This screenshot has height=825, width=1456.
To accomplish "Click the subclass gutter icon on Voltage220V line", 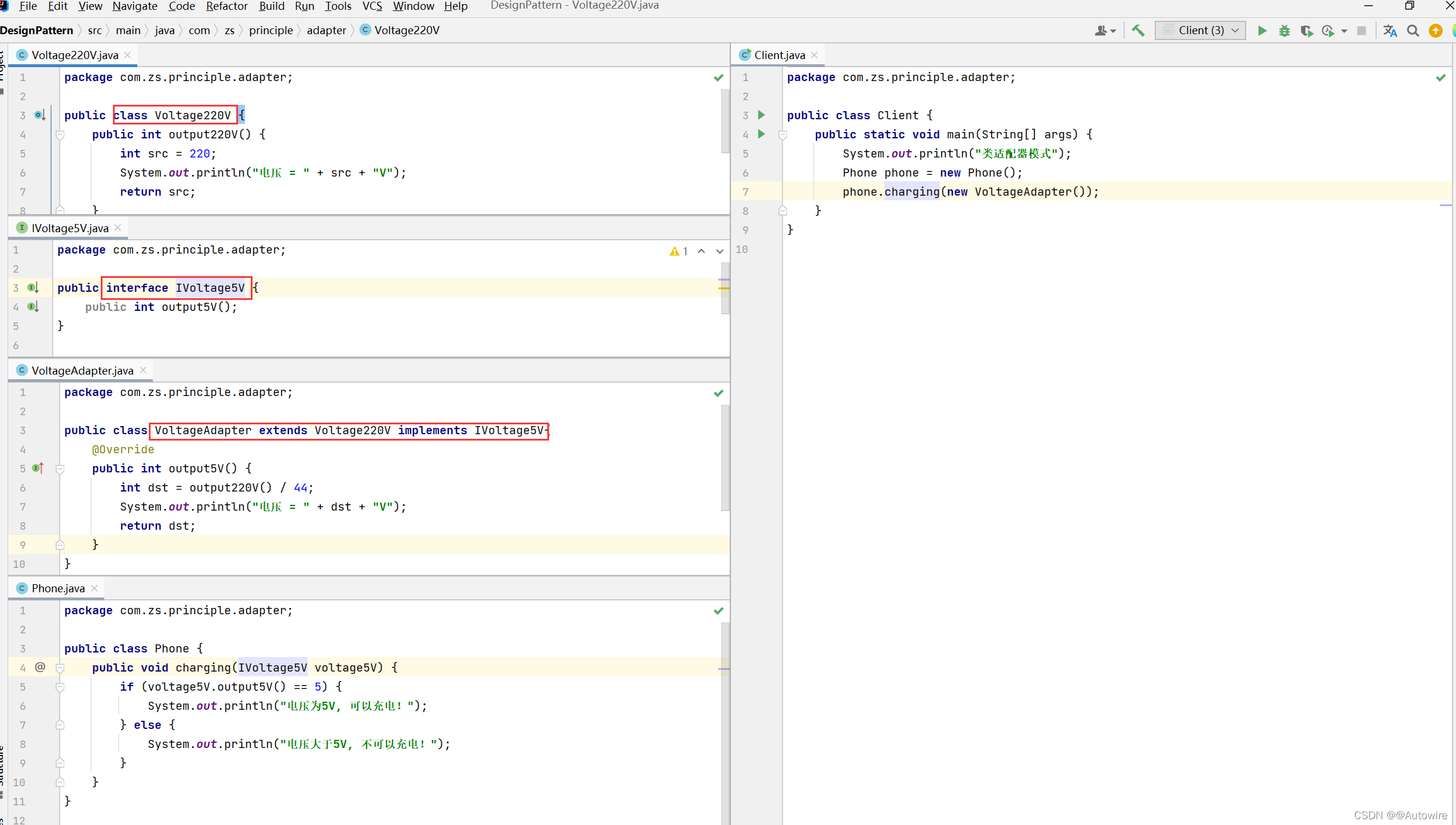I will click(39, 115).
